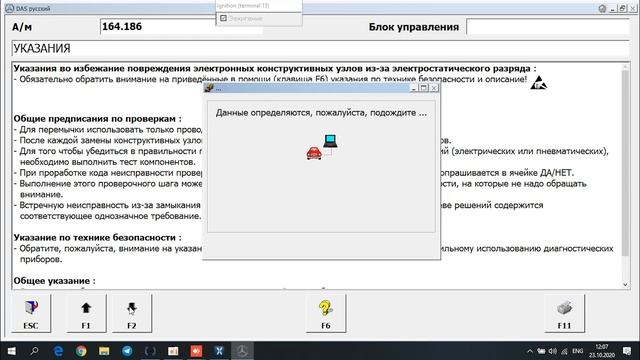Image resolution: width=640 pixels, height=360 pixels.
Task: Click the battery icon in the tray
Action: click(541, 351)
